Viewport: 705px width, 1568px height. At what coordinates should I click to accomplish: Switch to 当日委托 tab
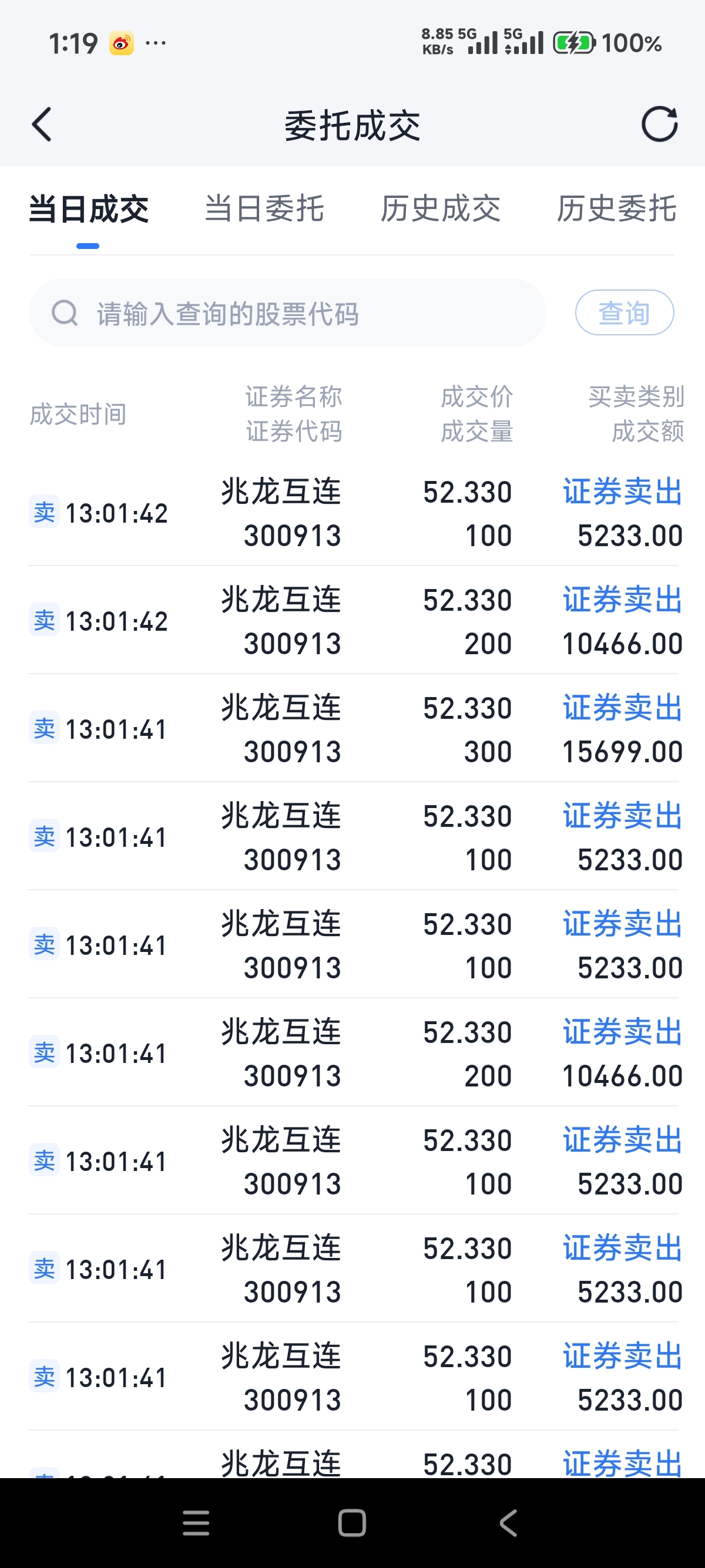click(x=264, y=209)
